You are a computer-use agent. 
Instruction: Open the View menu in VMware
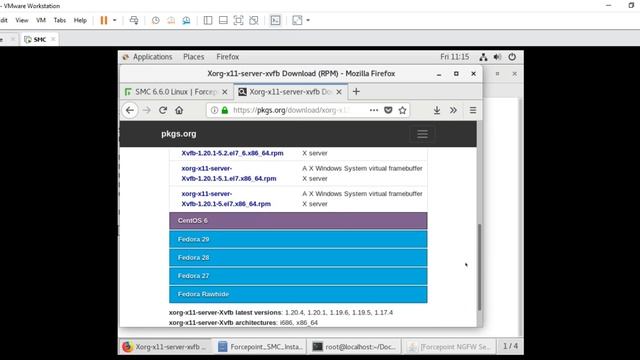22,20
